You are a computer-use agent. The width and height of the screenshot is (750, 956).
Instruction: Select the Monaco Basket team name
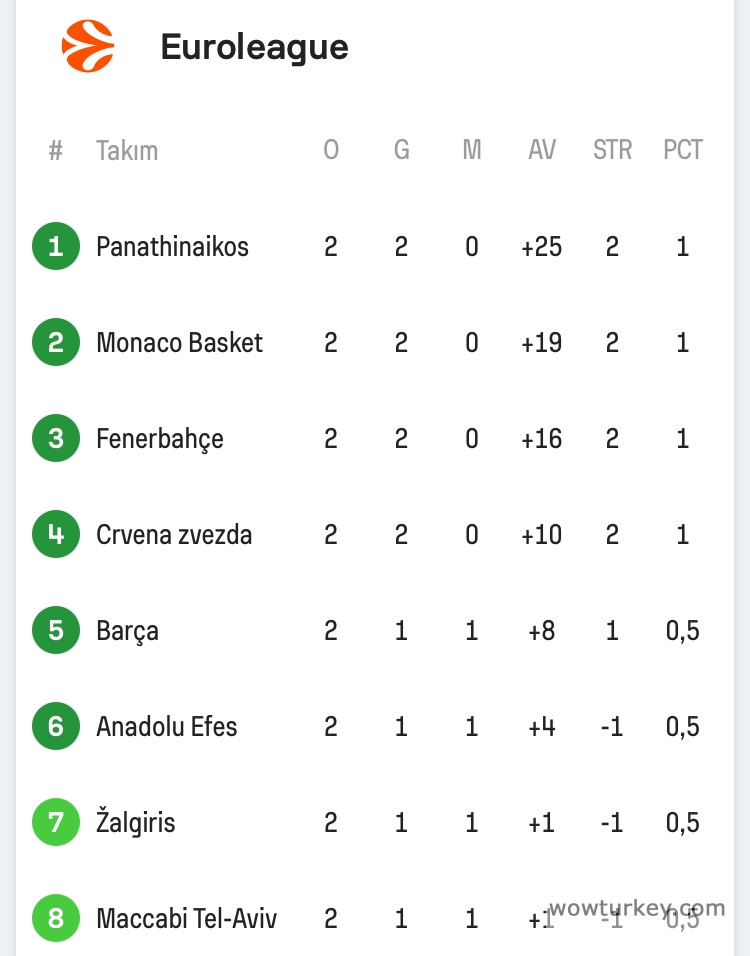(x=179, y=342)
